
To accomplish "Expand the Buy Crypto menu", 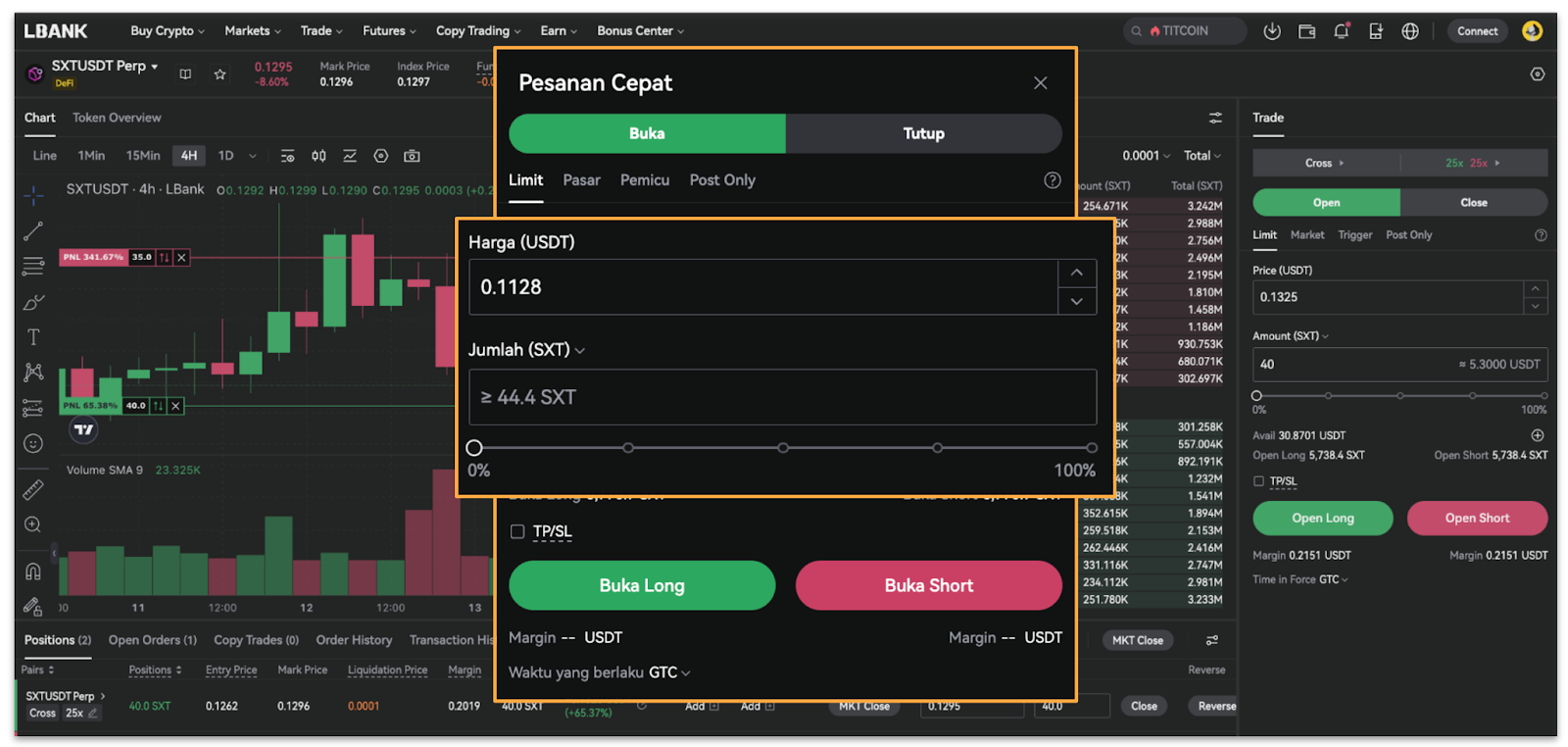I will coord(168,31).
